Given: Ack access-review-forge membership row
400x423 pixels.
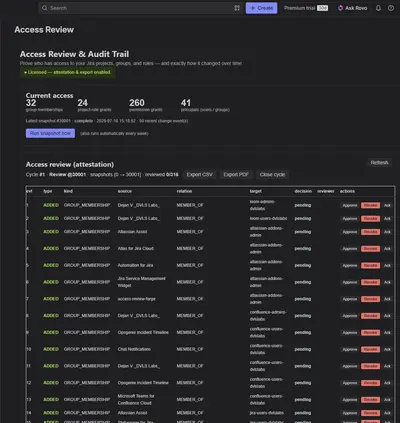Looking at the screenshot, I should pos(387,299).
